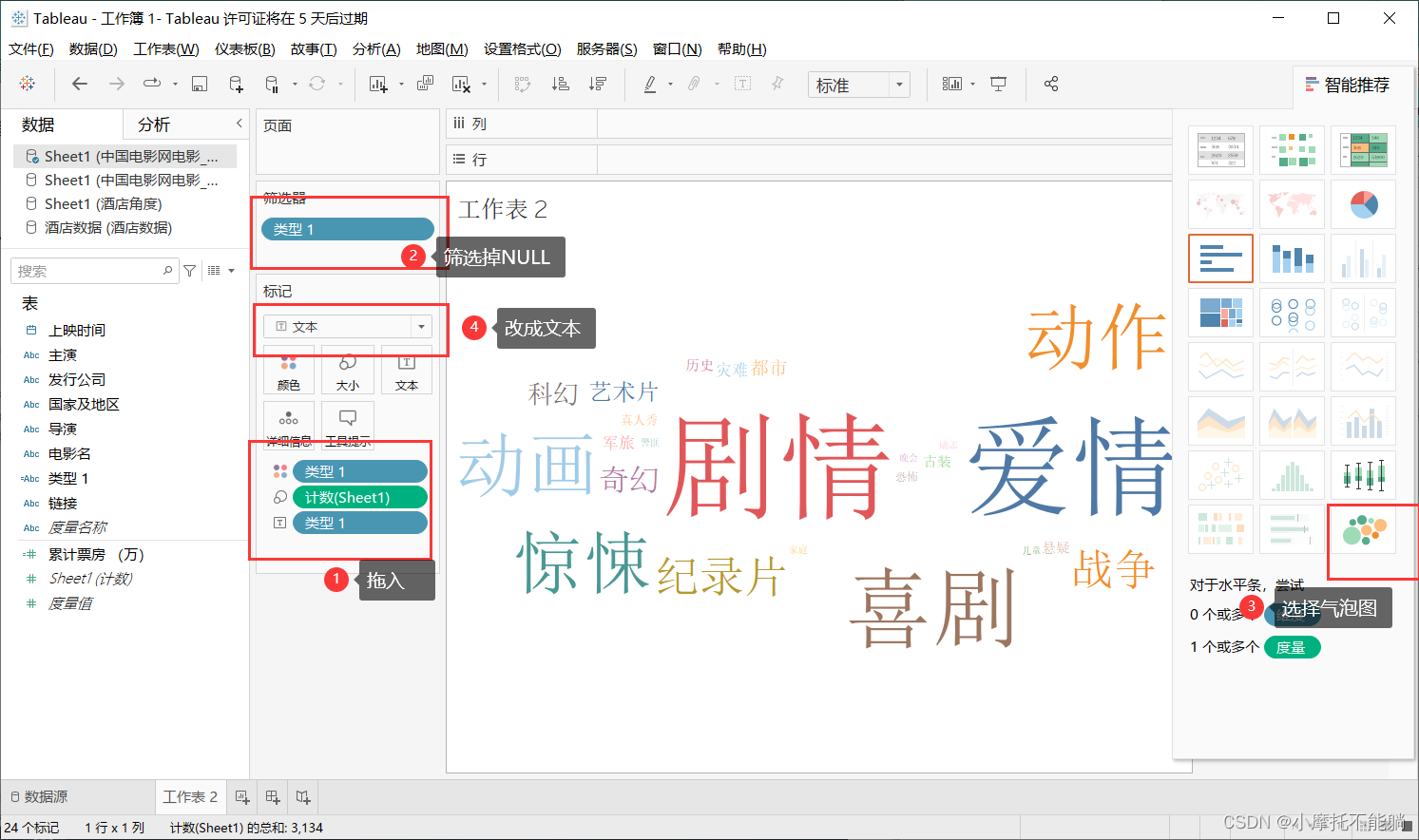Screen dimensions: 1419x840
Task: Toggle the highlight pen icon in the toolbar
Action: (x=652, y=84)
